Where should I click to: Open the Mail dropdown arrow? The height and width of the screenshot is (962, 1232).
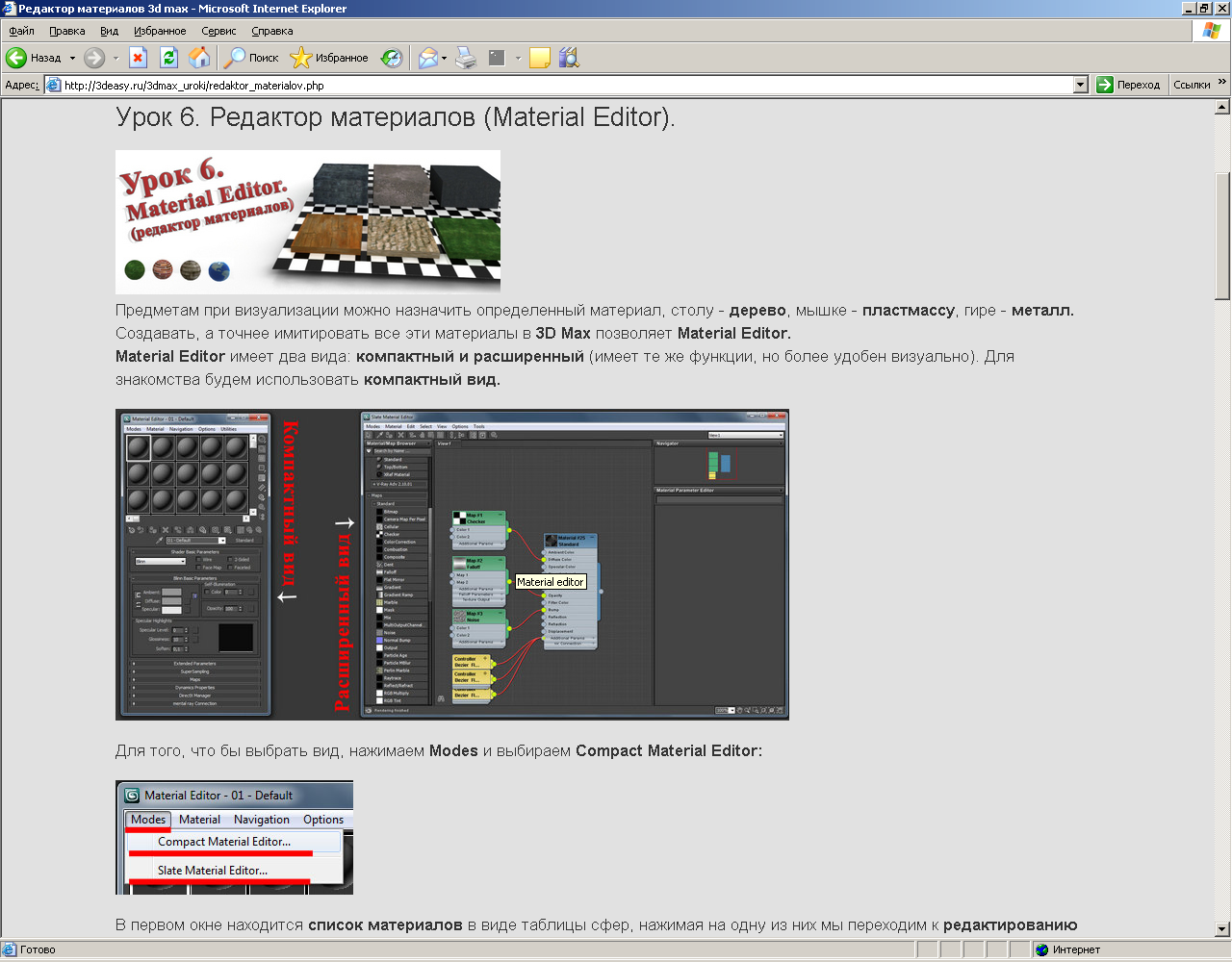[x=445, y=58]
